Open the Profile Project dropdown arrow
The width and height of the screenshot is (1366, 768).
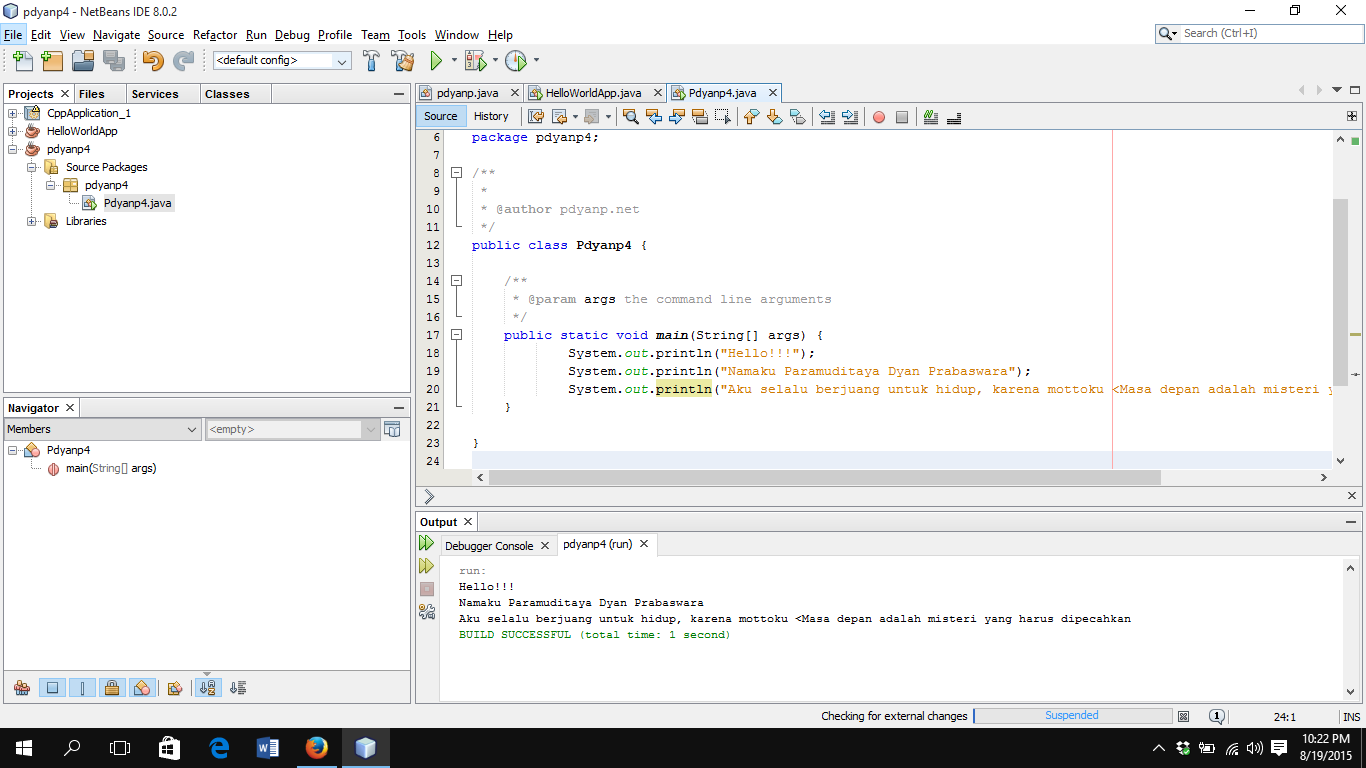point(536,61)
